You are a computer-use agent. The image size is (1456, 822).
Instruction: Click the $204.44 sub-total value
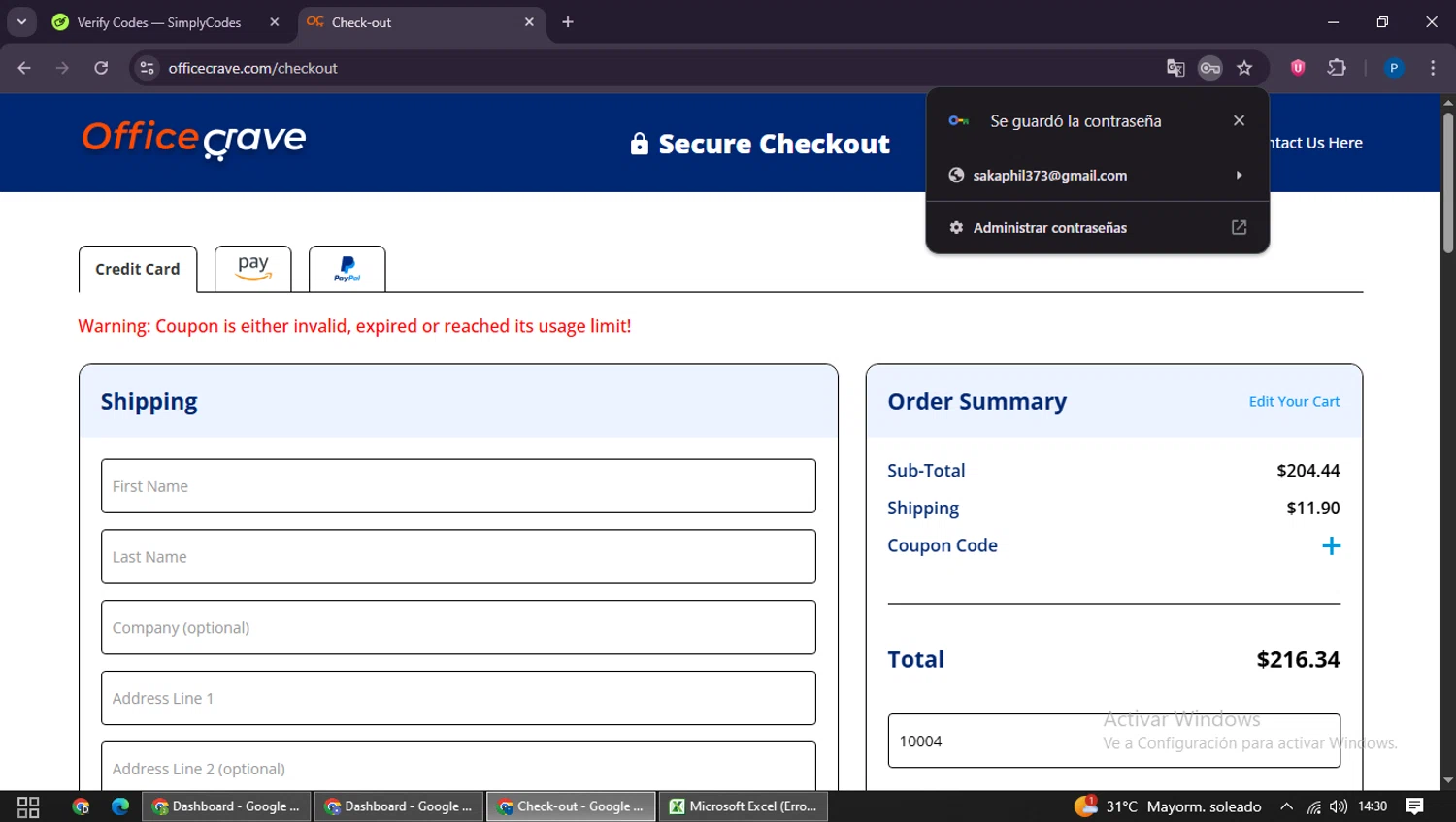click(x=1307, y=471)
